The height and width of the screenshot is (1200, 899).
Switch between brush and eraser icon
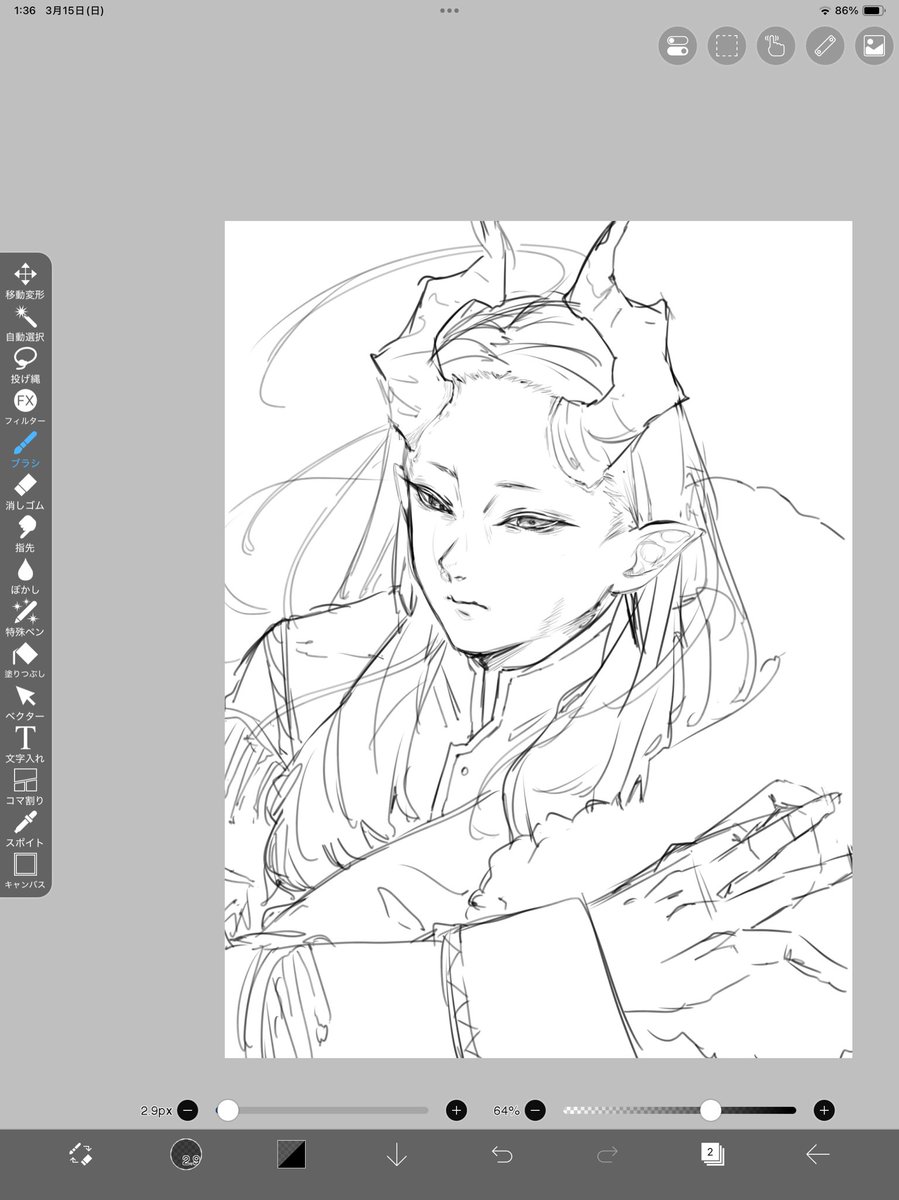click(81, 1154)
